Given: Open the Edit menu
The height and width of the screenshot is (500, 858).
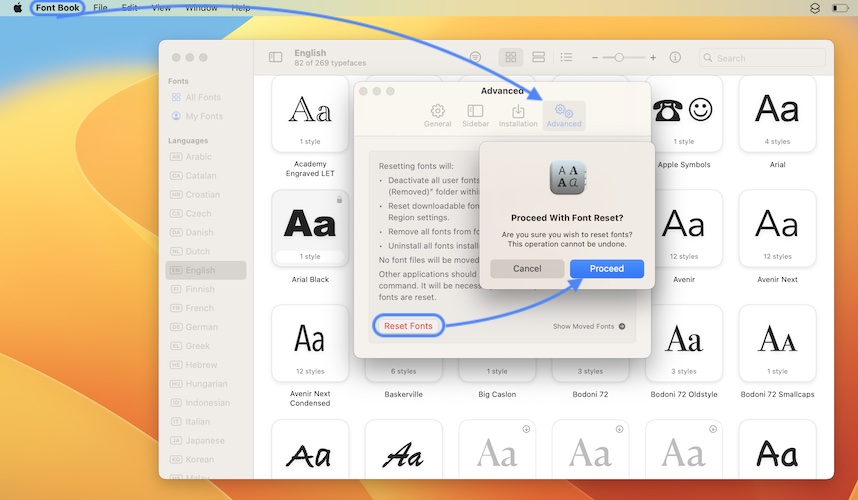Looking at the screenshot, I should pyautogui.click(x=130, y=8).
